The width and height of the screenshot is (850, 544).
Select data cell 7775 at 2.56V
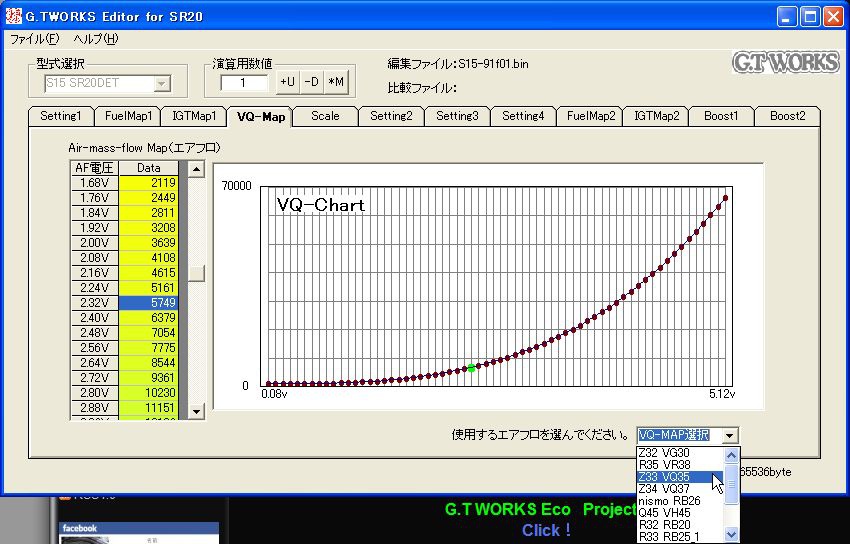coord(148,348)
